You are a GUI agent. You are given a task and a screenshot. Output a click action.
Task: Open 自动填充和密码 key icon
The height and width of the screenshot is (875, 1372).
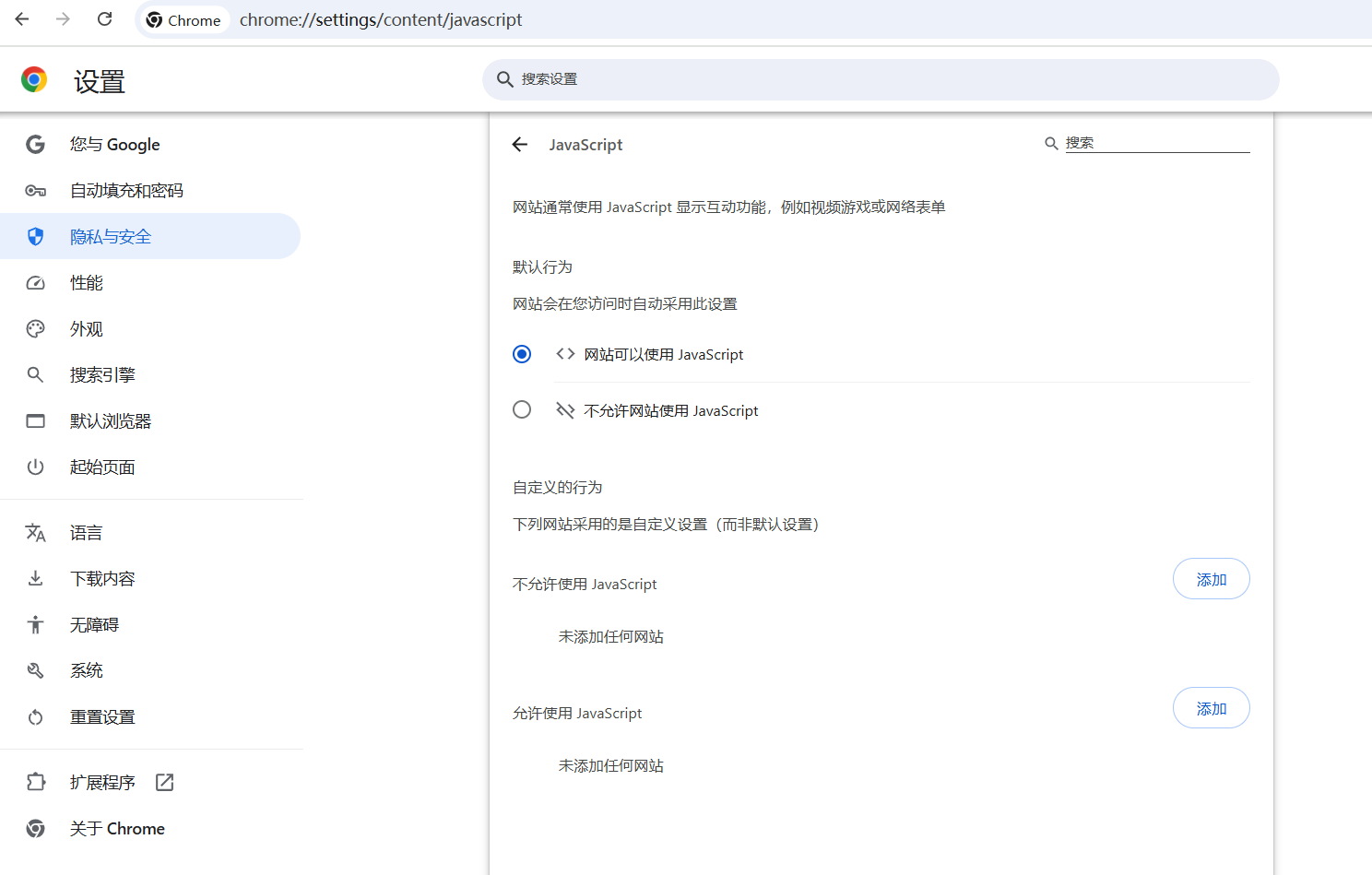tap(35, 190)
